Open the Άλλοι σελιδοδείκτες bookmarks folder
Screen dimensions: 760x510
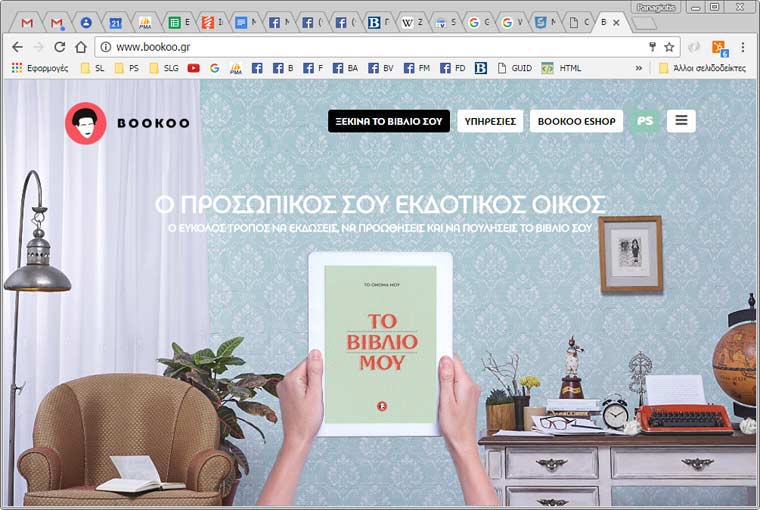click(702, 68)
